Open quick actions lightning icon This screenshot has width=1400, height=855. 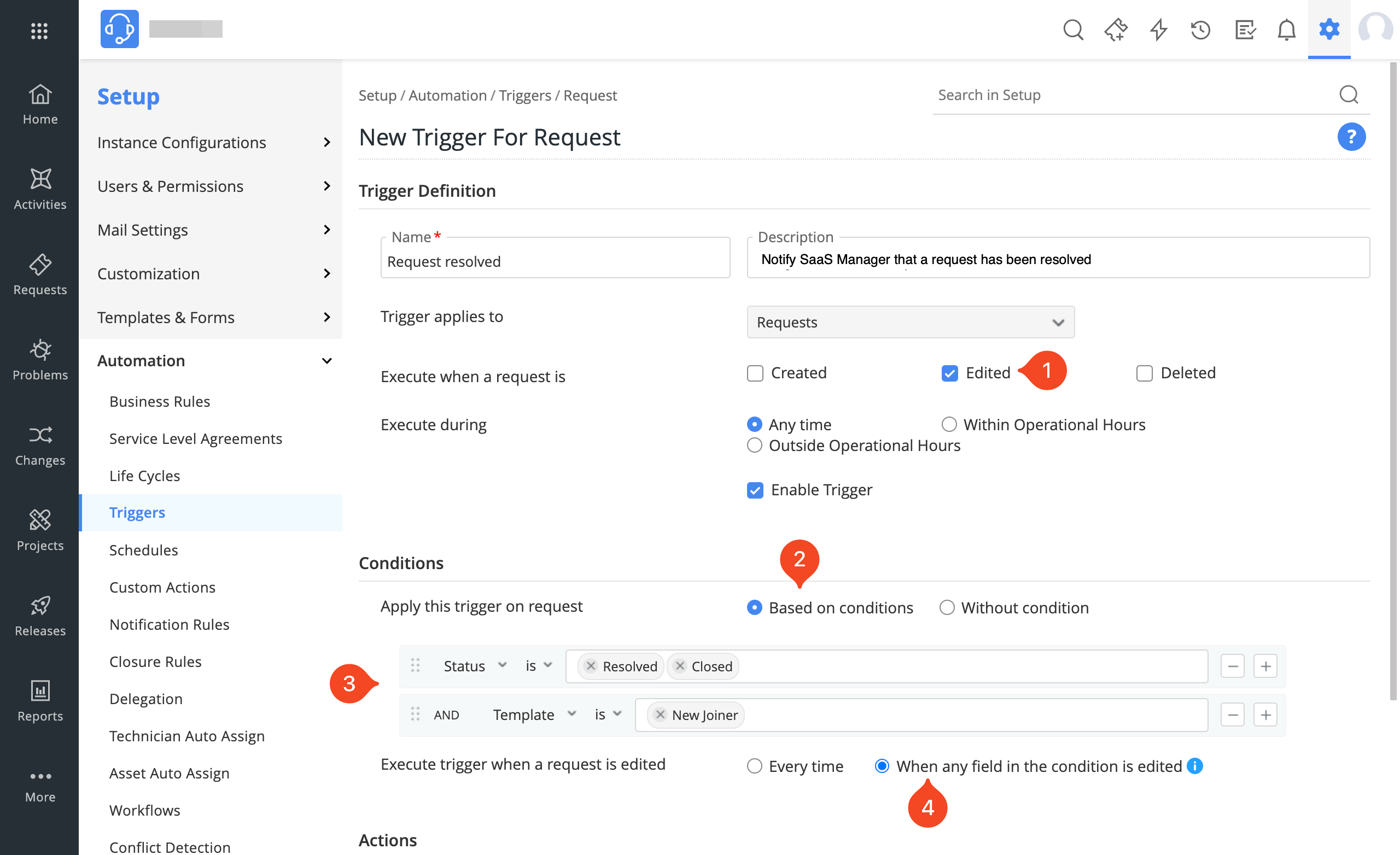tap(1158, 30)
